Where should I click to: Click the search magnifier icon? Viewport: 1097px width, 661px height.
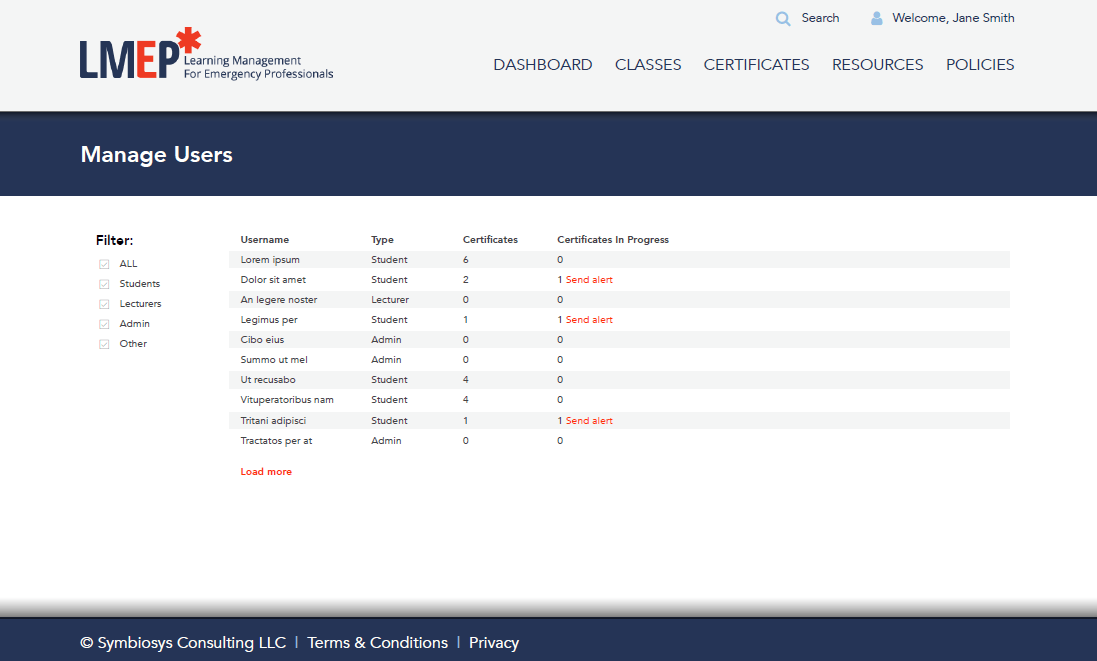coord(783,19)
